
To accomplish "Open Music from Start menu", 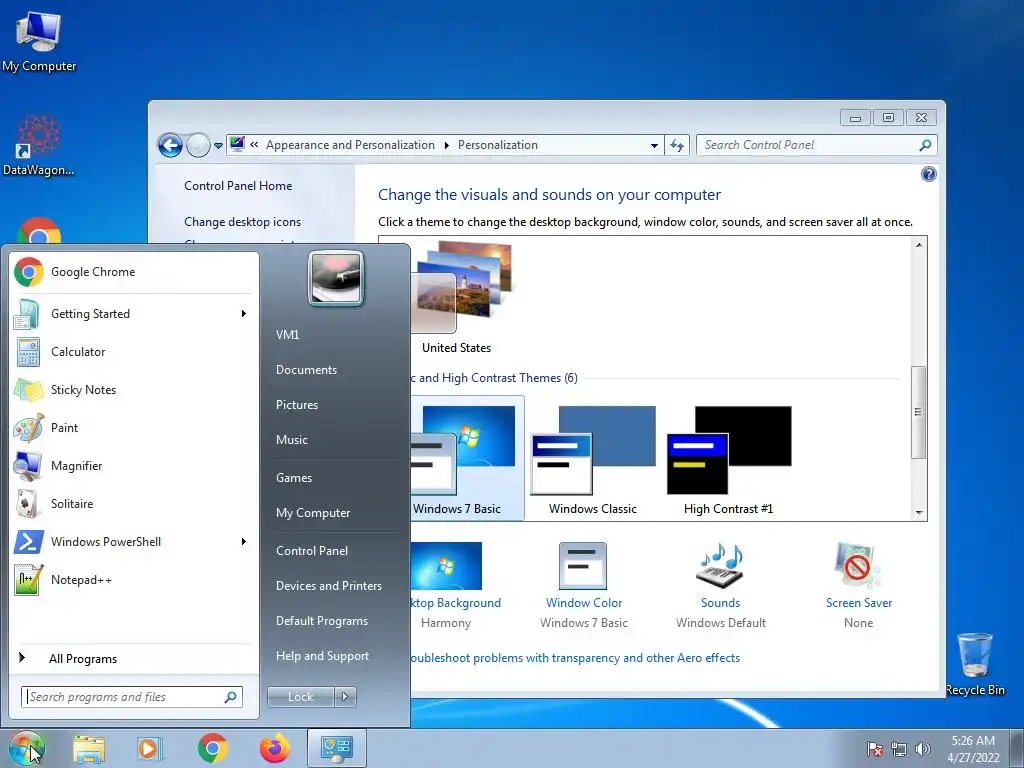I will coord(291,440).
